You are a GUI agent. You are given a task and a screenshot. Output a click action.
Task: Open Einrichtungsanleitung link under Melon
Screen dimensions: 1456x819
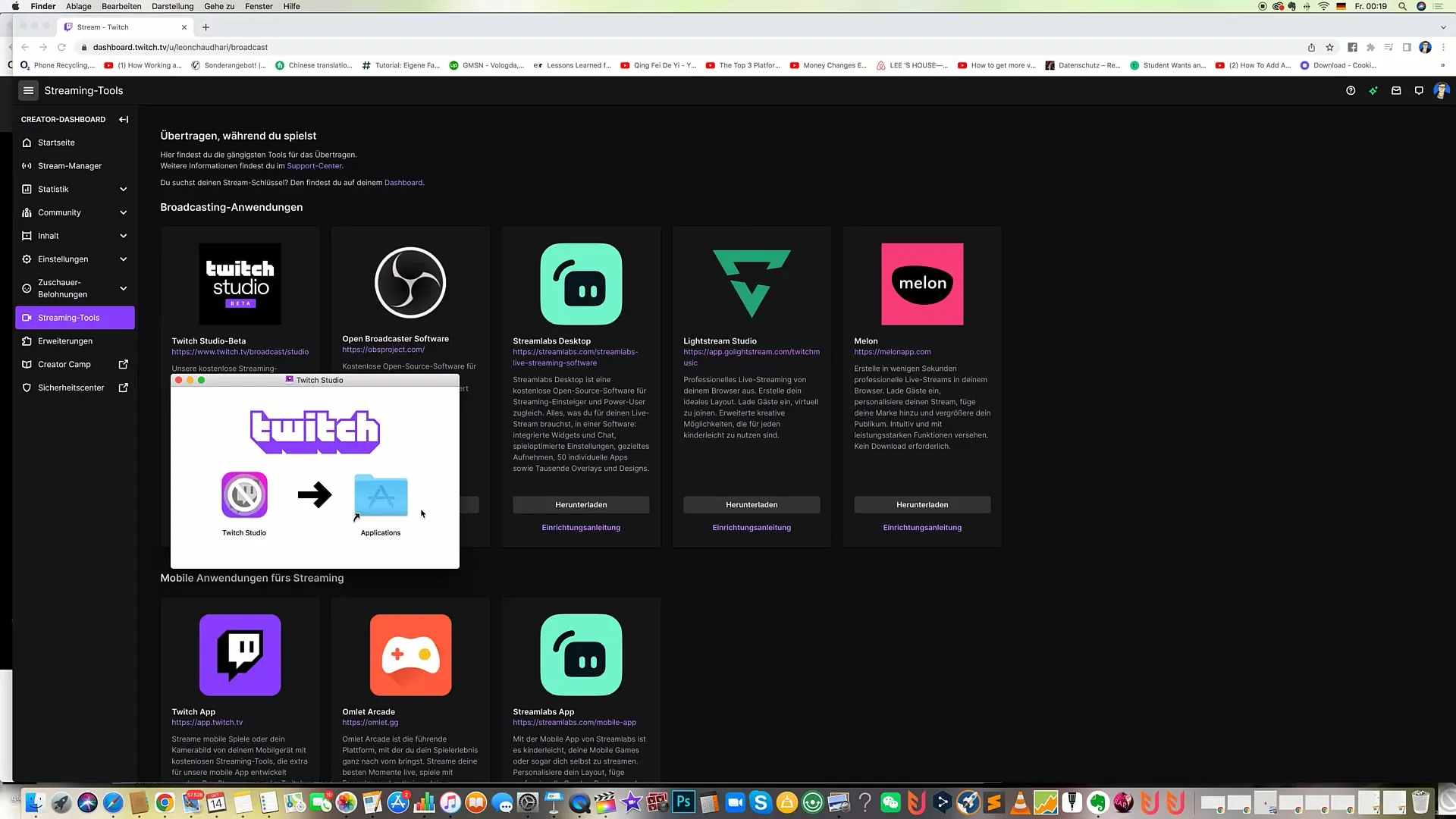pyautogui.click(x=922, y=528)
